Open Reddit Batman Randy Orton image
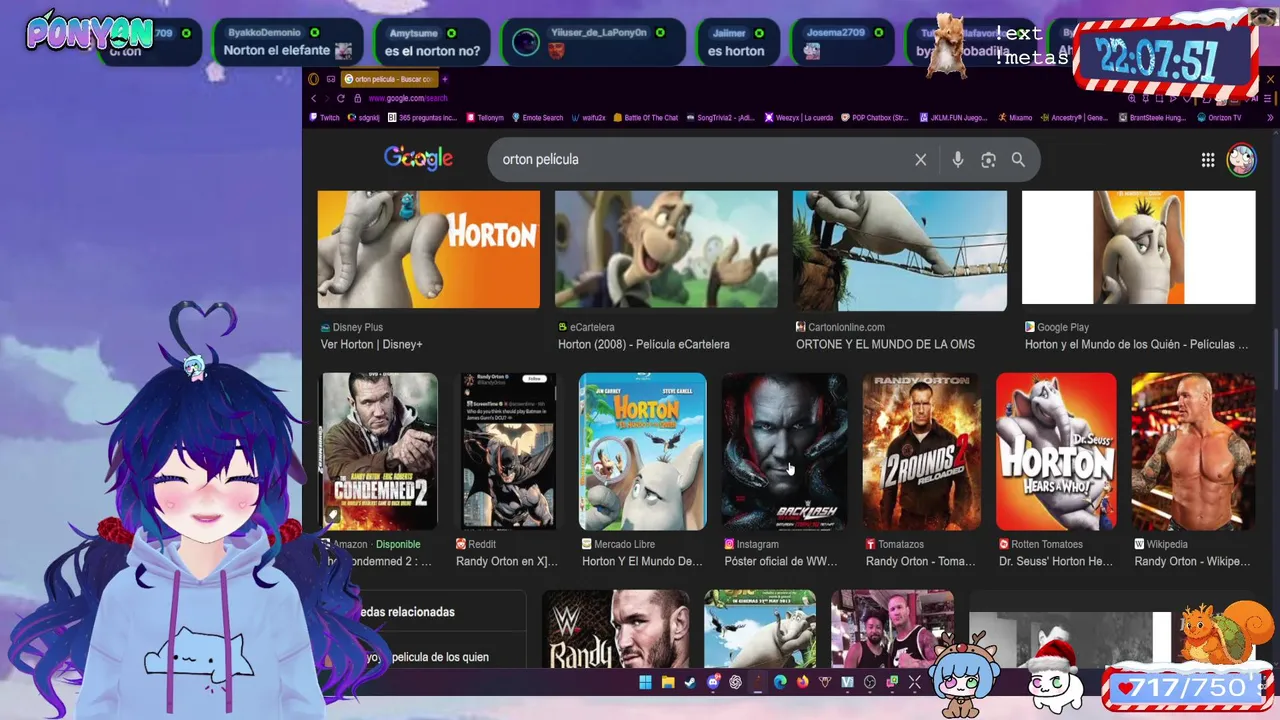The image size is (1280, 720). click(507, 451)
